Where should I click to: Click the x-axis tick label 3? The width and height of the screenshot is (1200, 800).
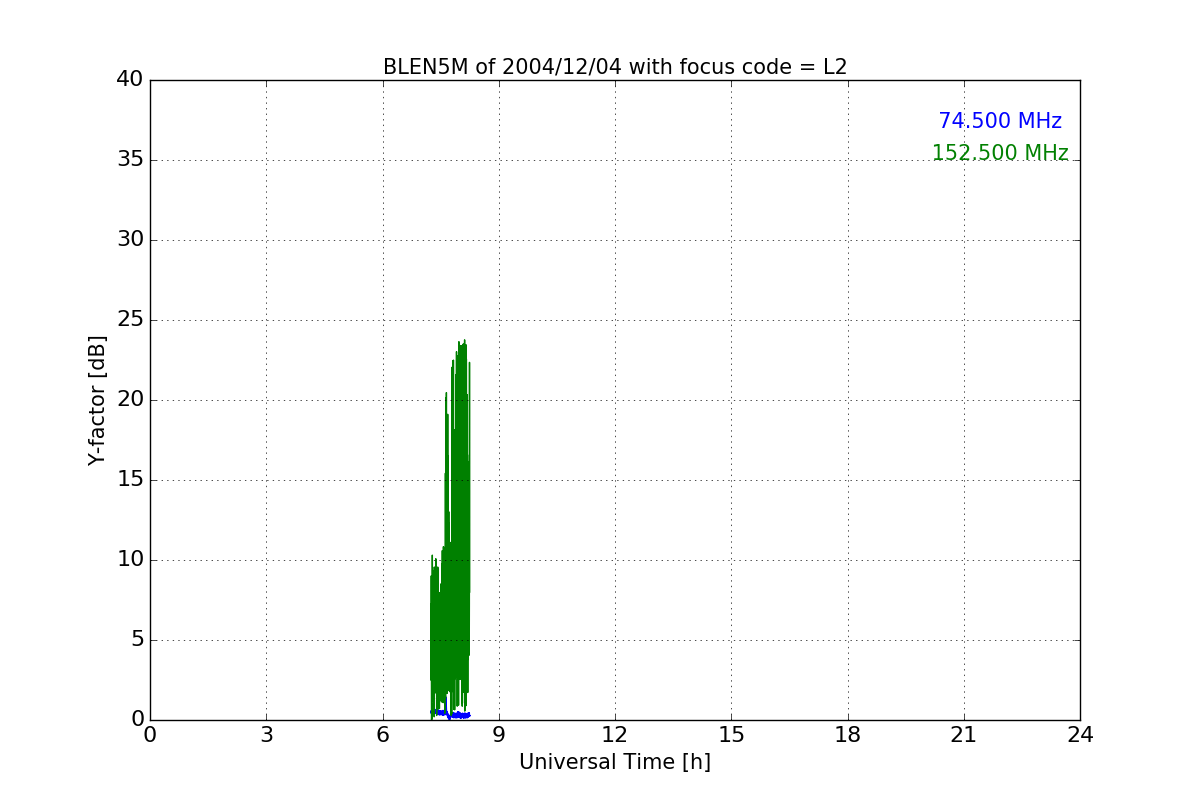(x=266, y=735)
